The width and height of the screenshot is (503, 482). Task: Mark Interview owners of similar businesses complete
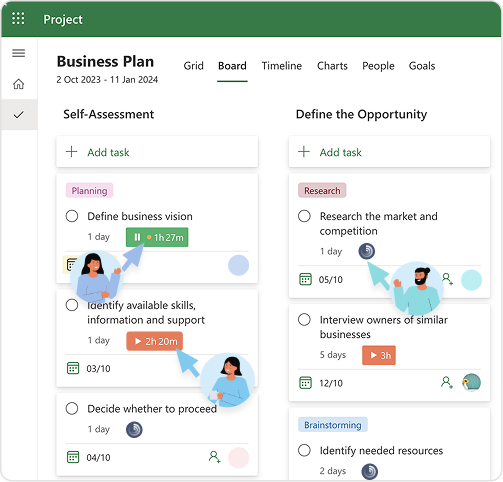pyautogui.click(x=304, y=319)
